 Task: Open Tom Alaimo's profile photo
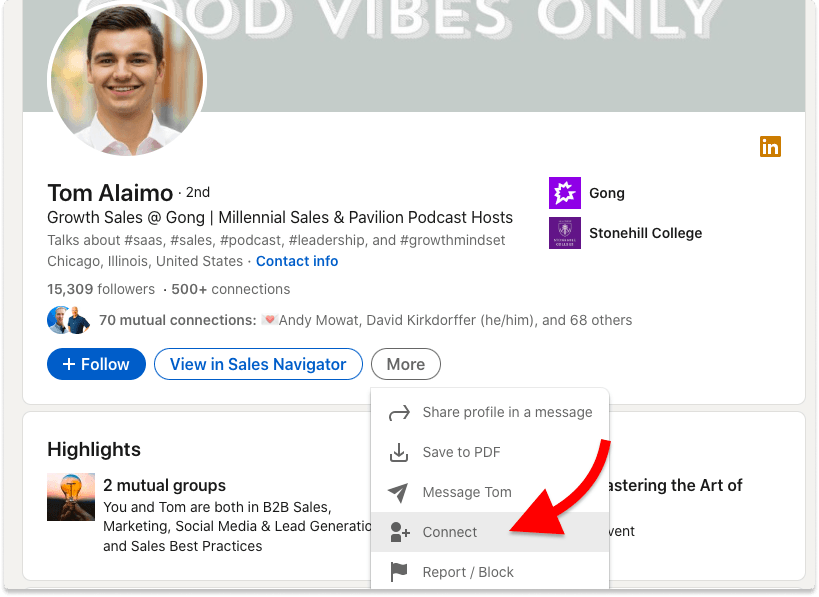127,80
